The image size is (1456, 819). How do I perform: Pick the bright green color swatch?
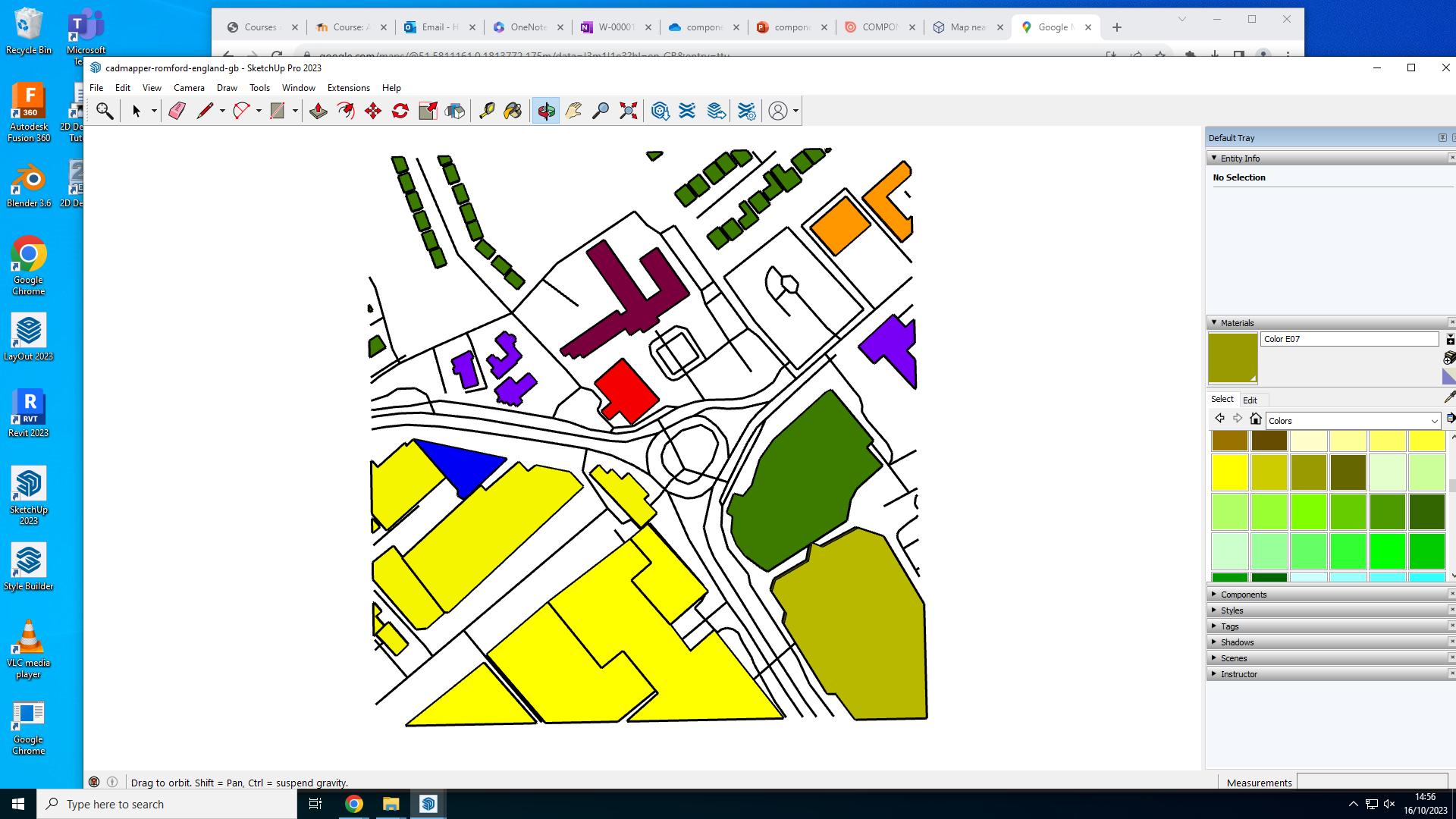coord(1387,551)
